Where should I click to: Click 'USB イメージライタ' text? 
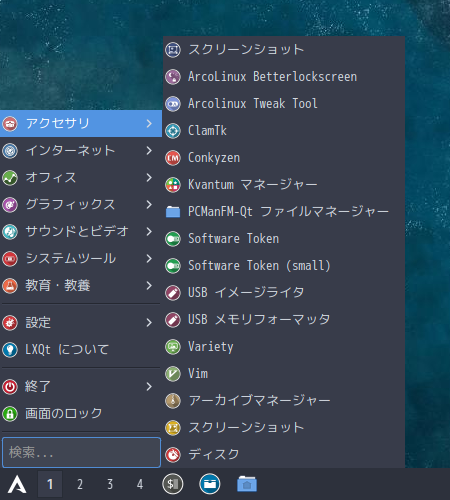pyautogui.click(x=246, y=293)
